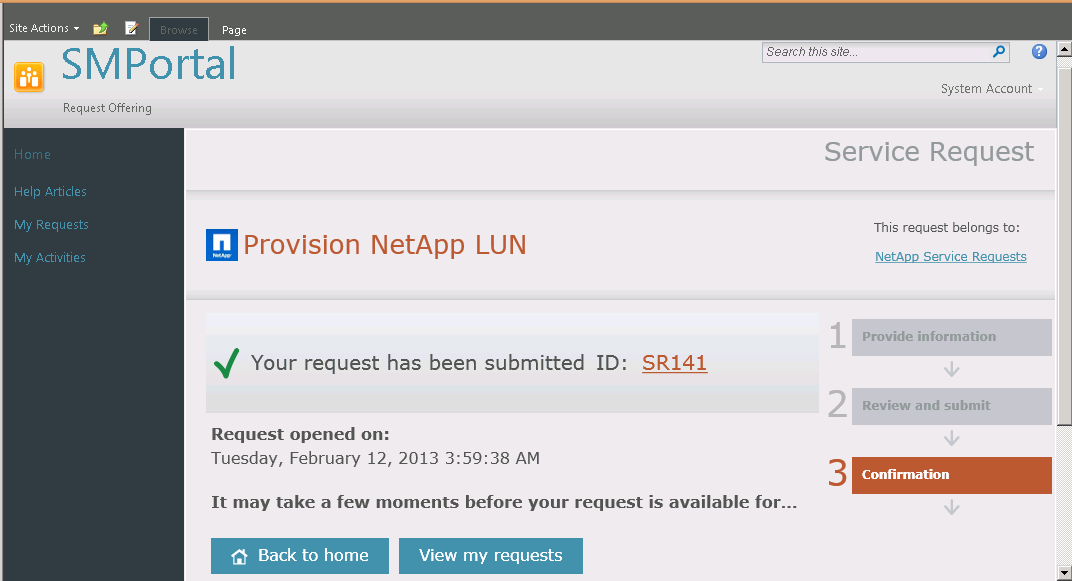The width and height of the screenshot is (1072, 581).
Task: Select the Confirmation step
Action: [951, 475]
